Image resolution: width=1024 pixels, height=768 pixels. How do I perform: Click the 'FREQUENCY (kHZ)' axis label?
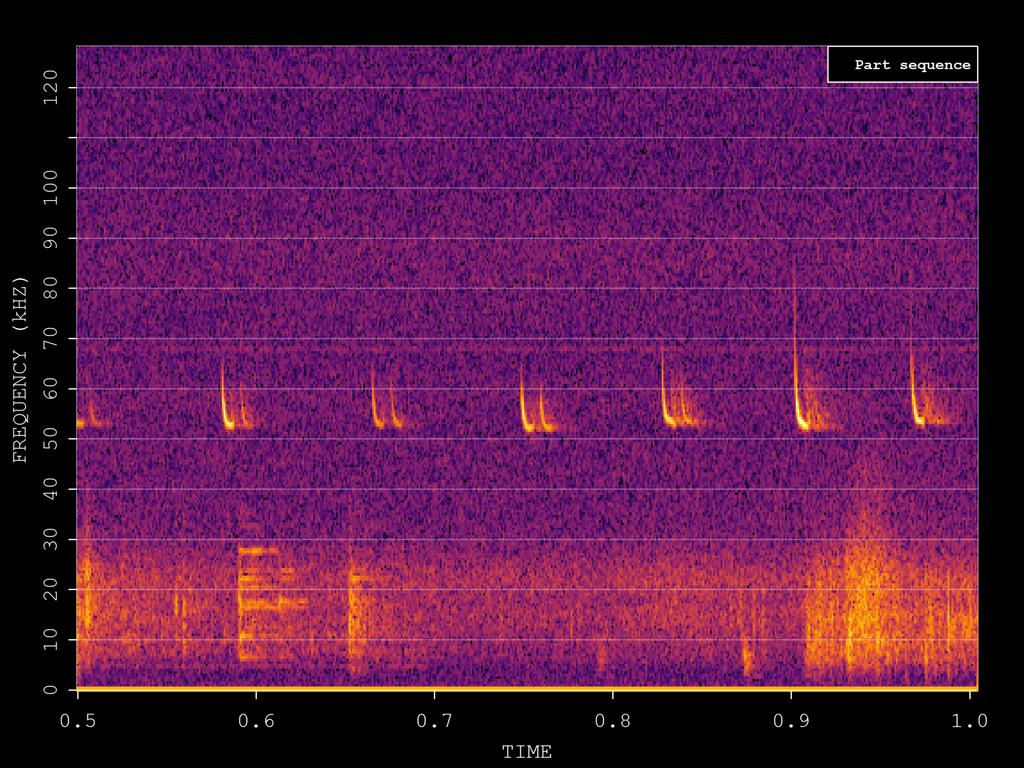click(x=20, y=369)
